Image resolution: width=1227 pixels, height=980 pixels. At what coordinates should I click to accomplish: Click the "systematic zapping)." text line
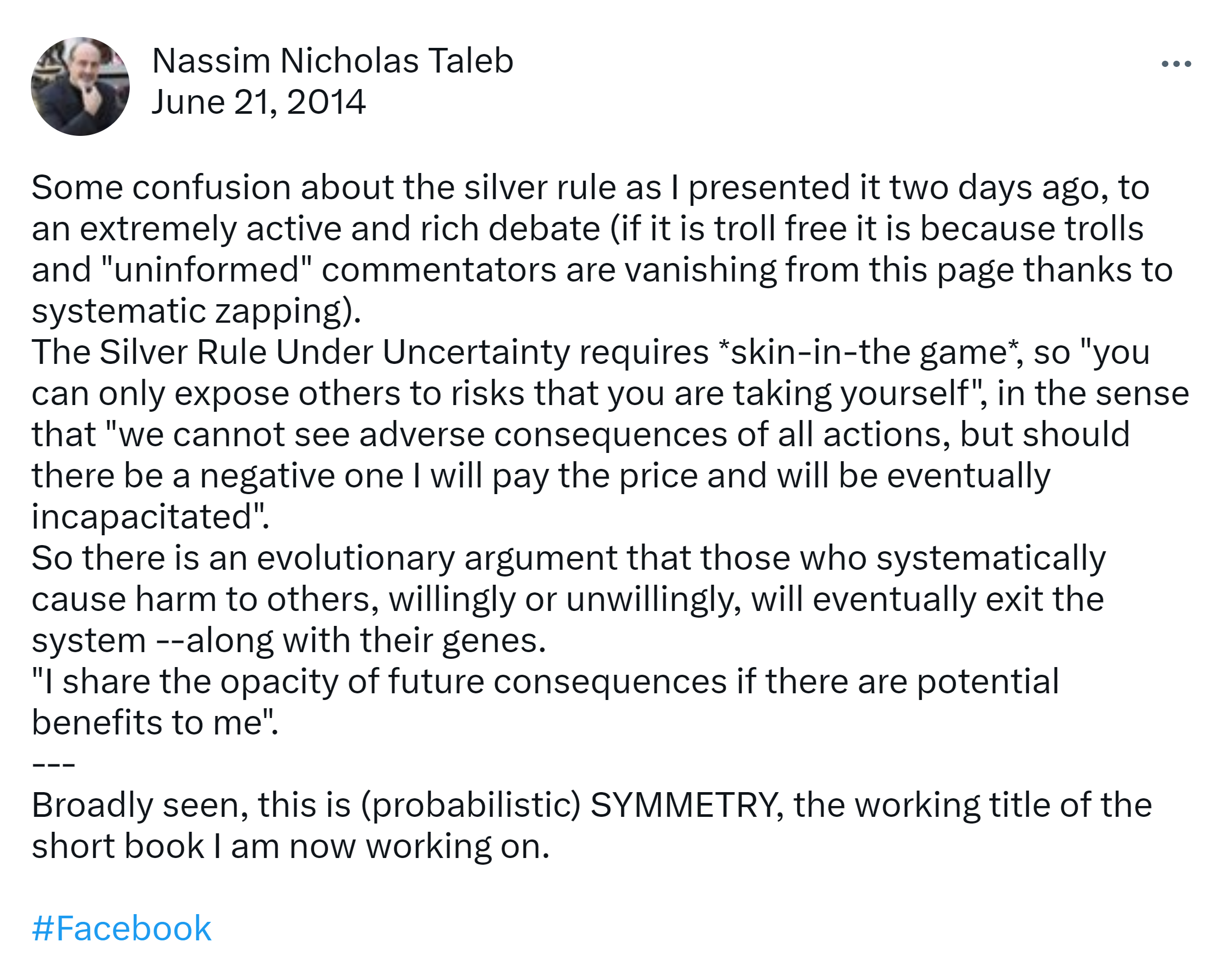[x=196, y=311]
